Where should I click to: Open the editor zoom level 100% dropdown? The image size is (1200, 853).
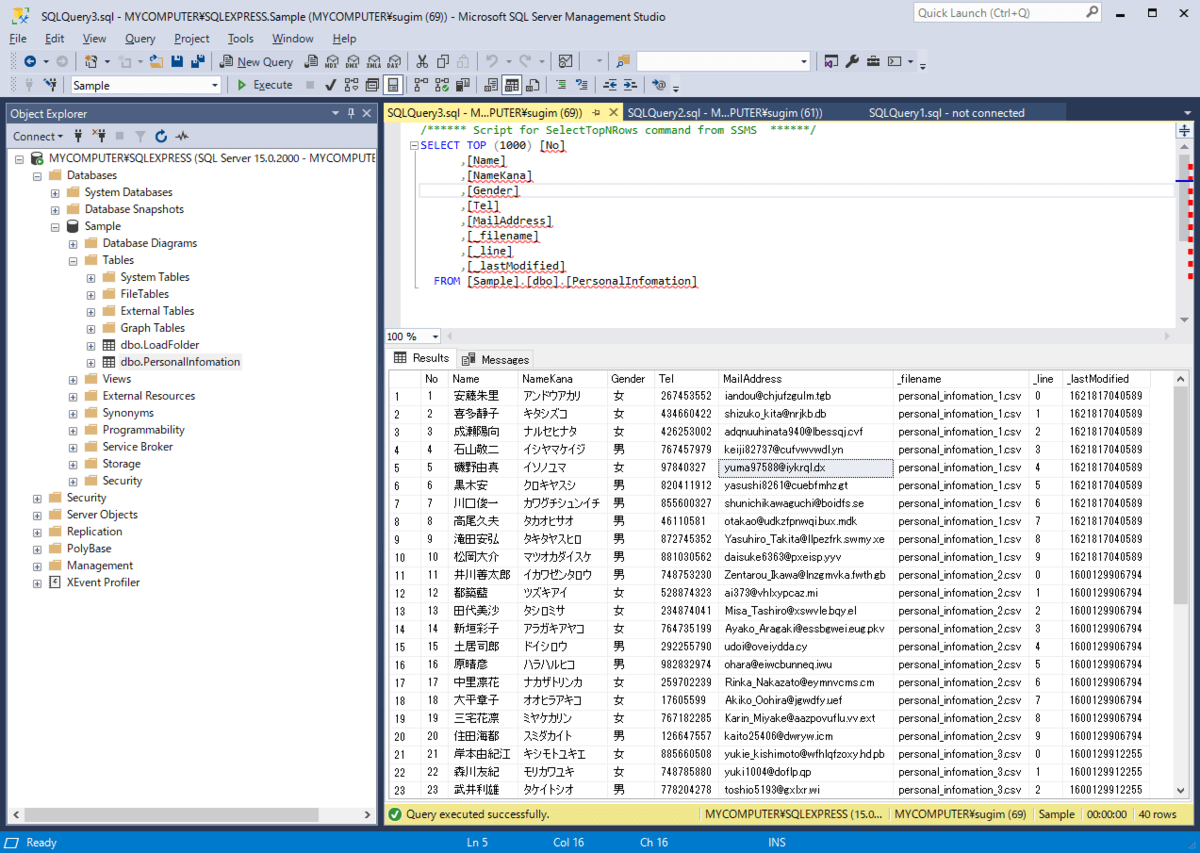(435, 337)
